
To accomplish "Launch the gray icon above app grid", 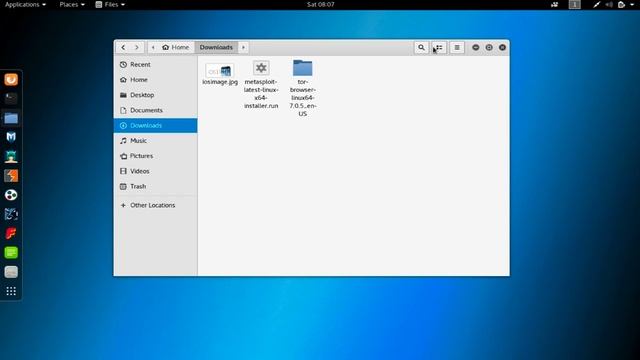I will [x=11, y=272].
